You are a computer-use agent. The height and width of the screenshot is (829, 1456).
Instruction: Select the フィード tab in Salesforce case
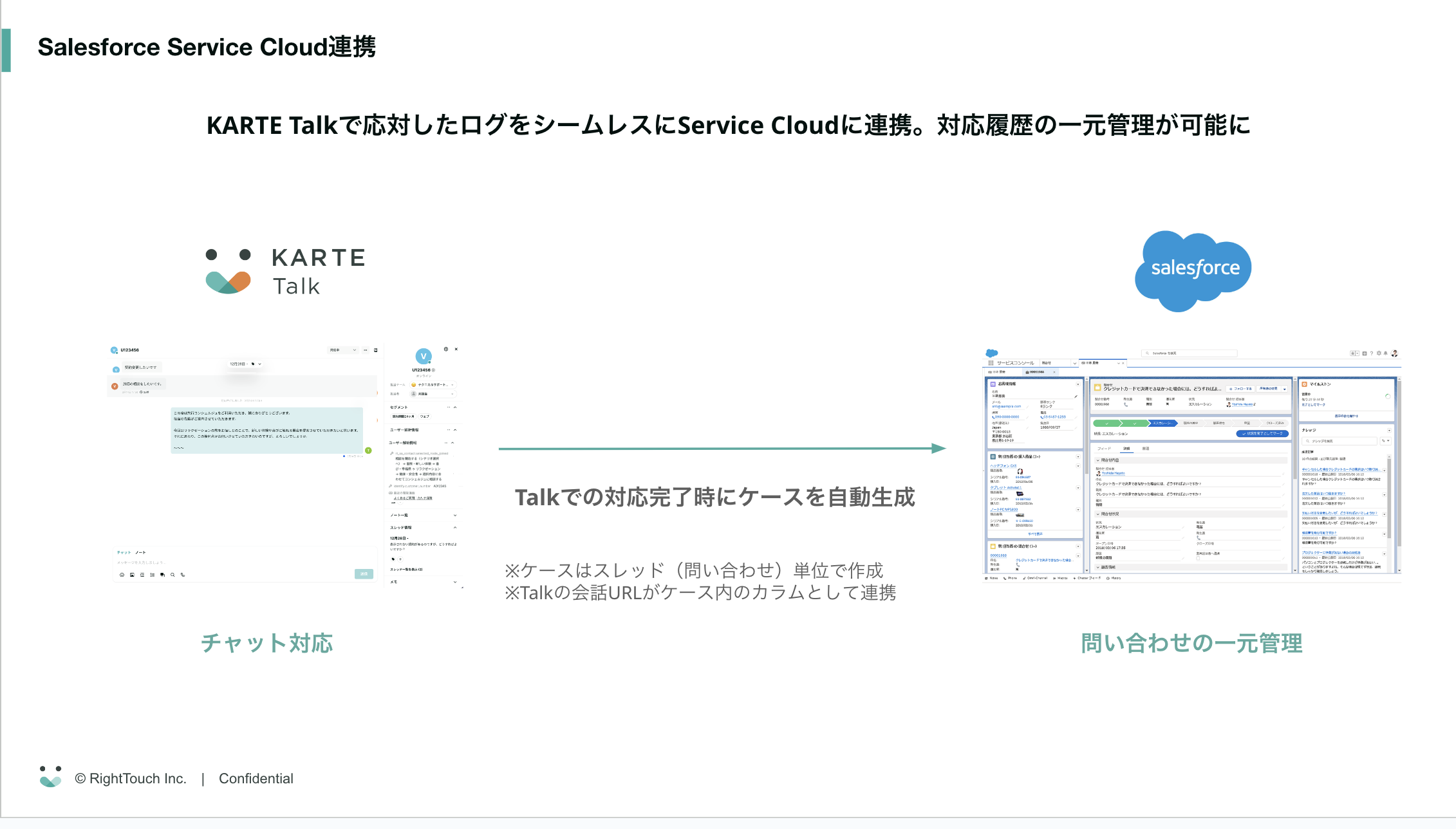click(1104, 448)
